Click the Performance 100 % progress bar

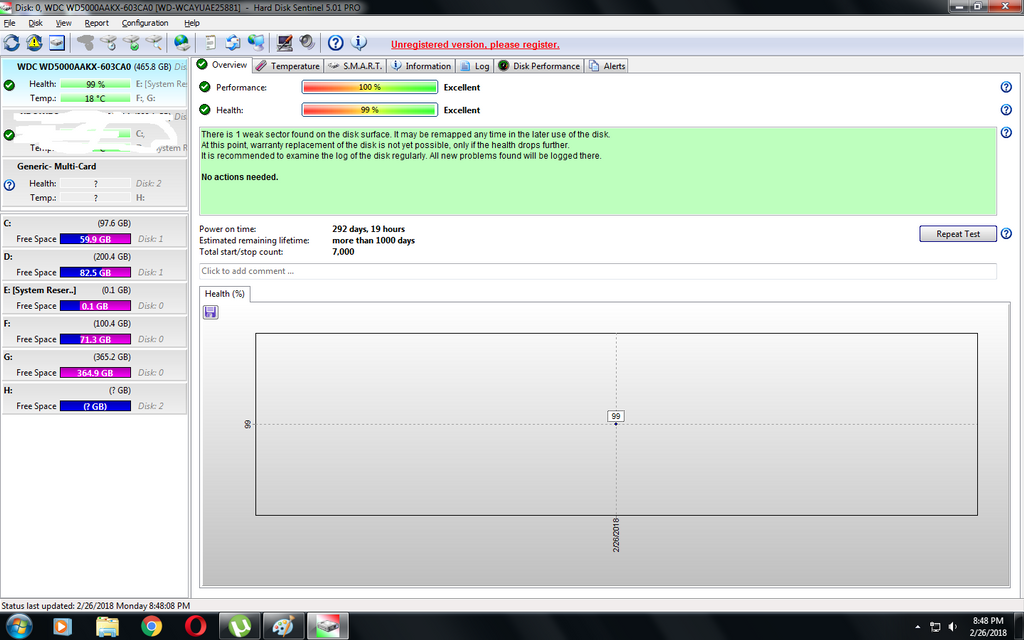pos(370,87)
